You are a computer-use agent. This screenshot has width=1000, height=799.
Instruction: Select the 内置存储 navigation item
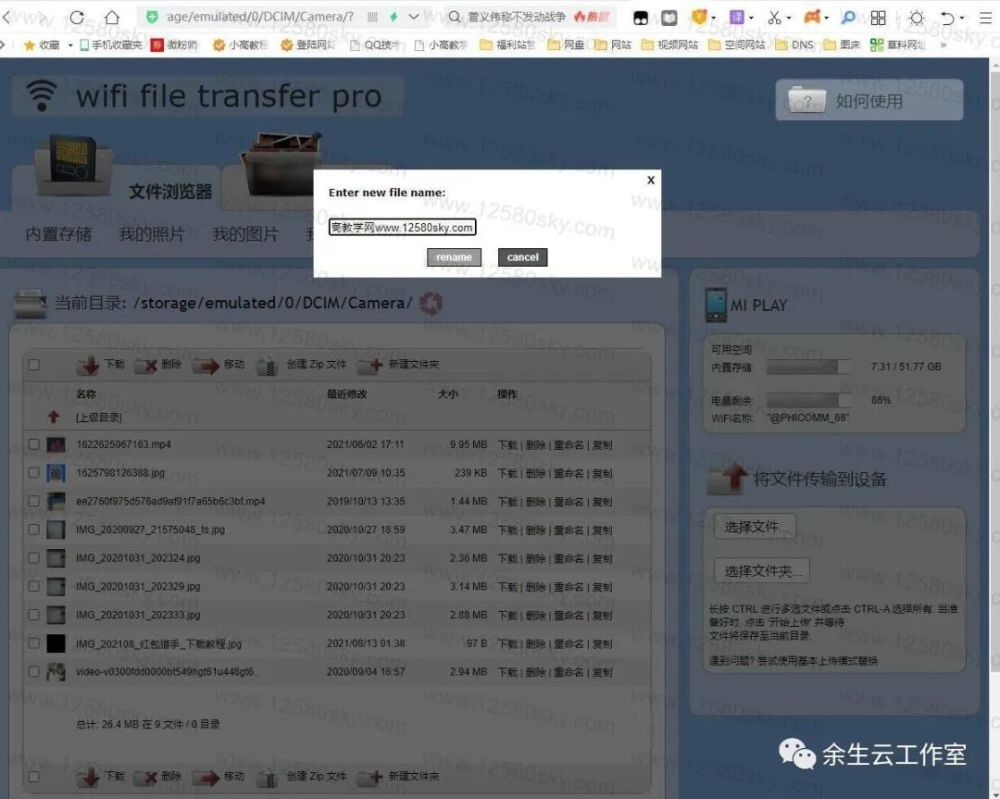pyautogui.click(x=59, y=234)
